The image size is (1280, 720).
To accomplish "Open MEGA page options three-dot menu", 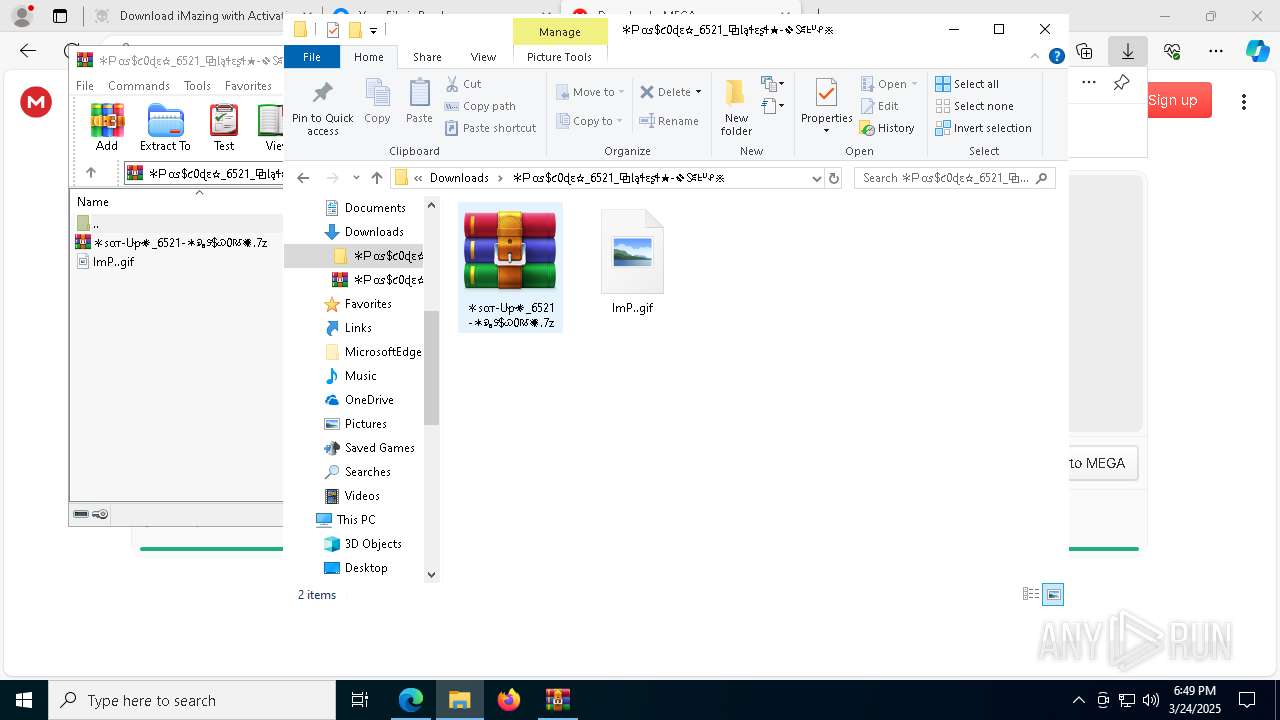I will tap(1243, 101).
